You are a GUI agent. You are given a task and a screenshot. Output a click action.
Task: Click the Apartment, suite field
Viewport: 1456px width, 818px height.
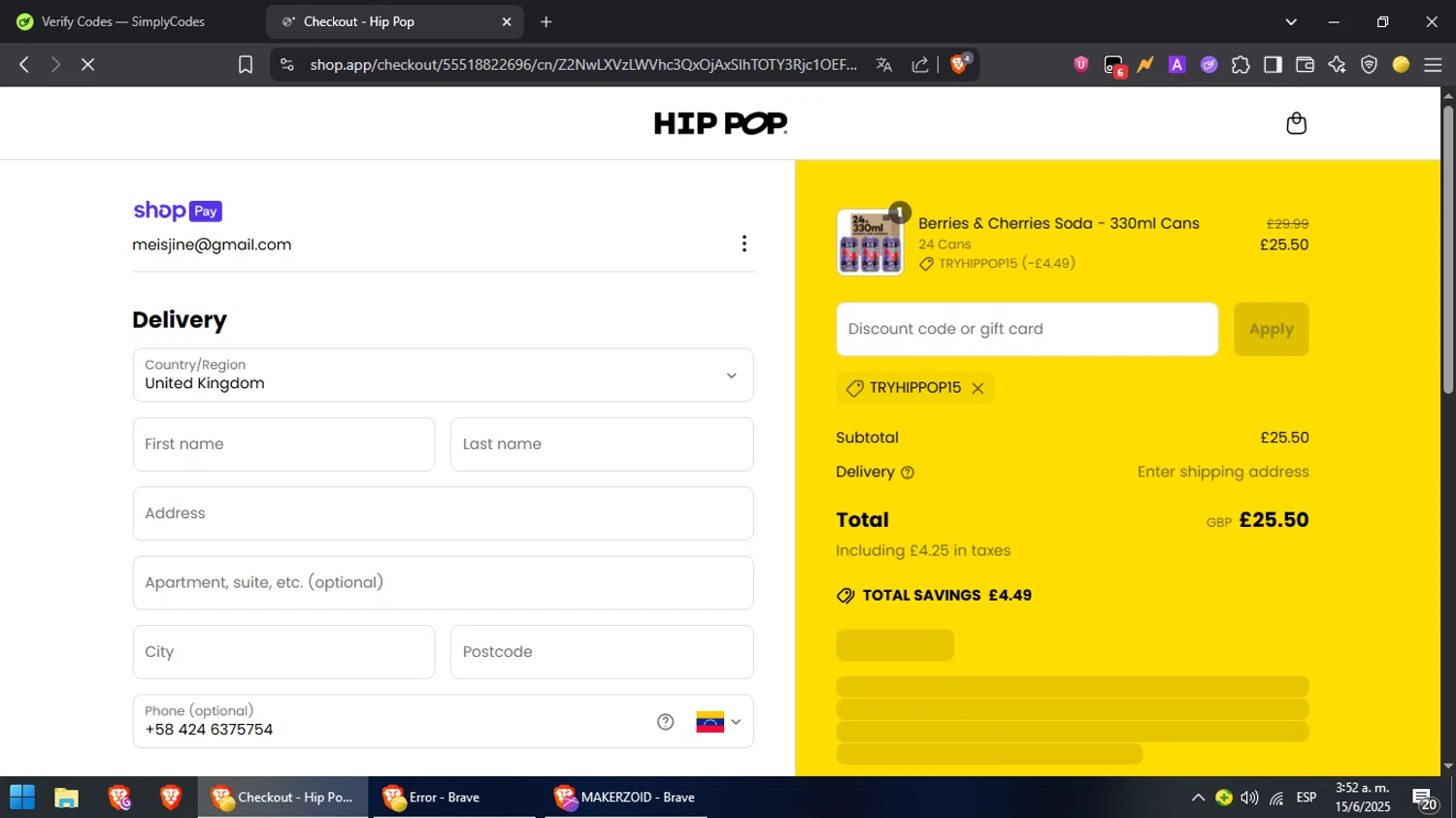pos(443,583)
